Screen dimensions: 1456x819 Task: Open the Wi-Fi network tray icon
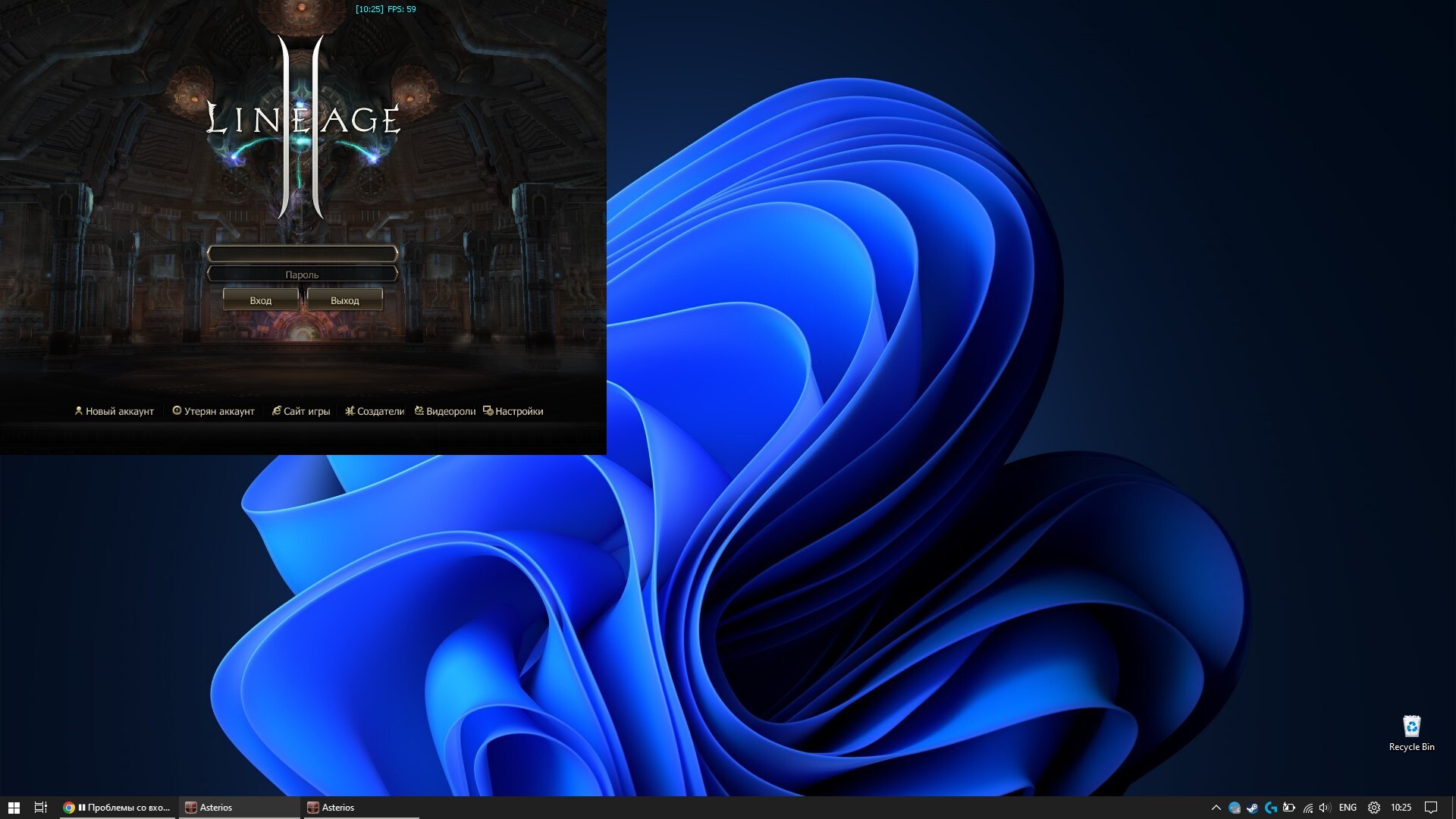[1307, 808]
